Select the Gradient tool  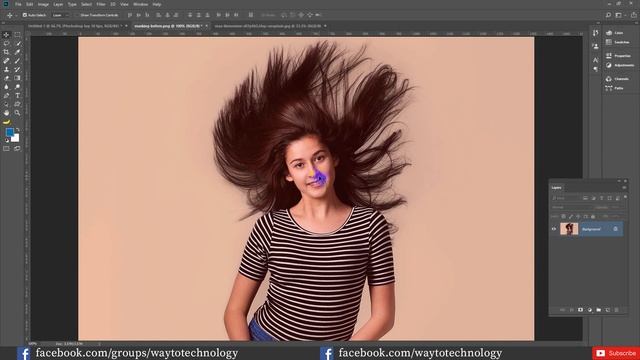17,78
